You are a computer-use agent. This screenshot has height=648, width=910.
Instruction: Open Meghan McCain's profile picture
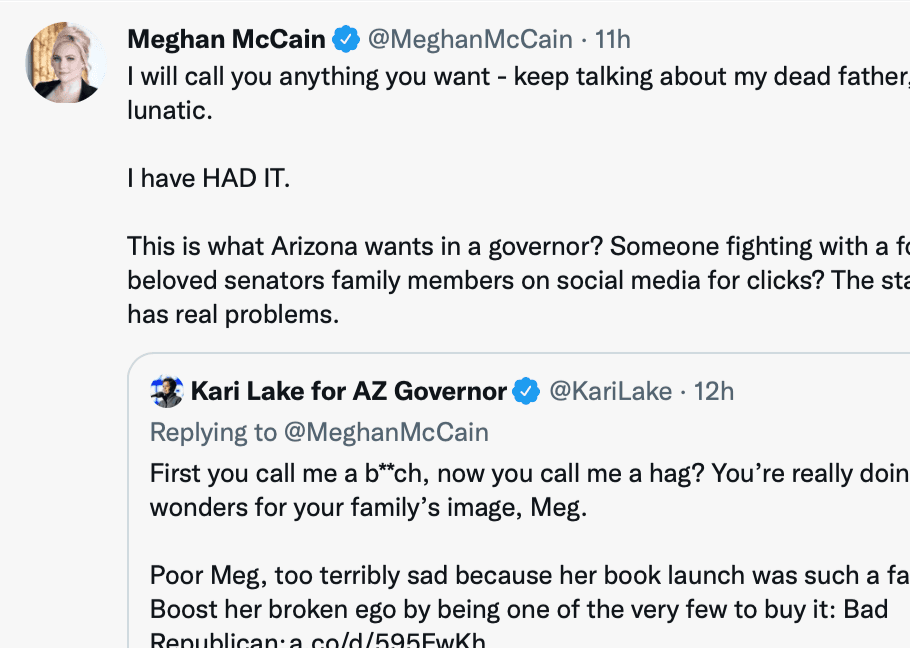(x=64, y=63)
